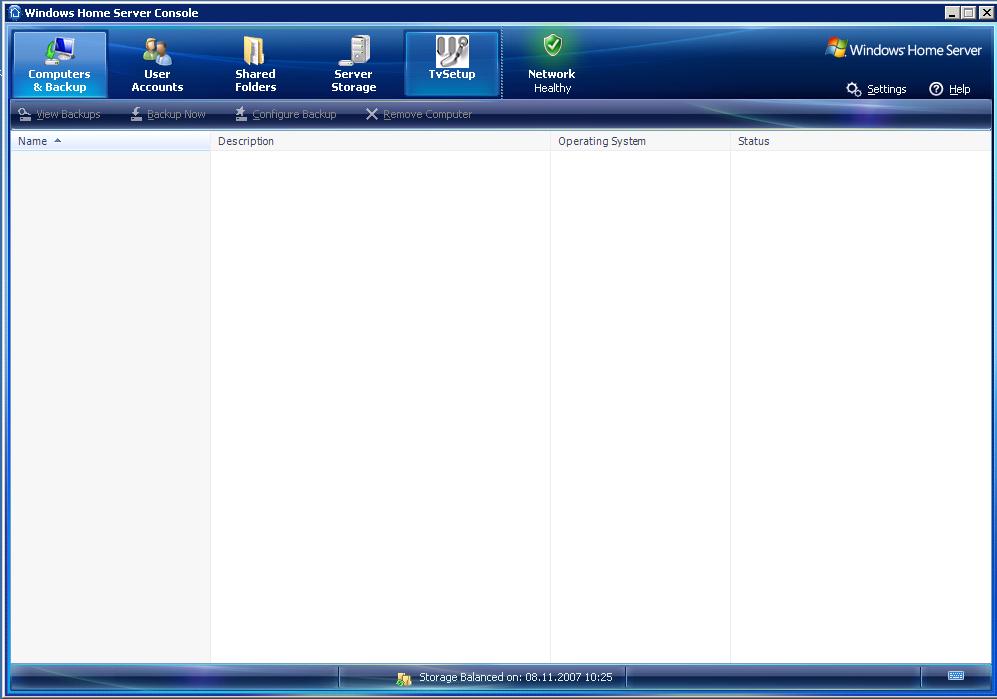Click the Settings link text
Image resolution: width=997 pixels, height=699 pixels.
(886, 89)
